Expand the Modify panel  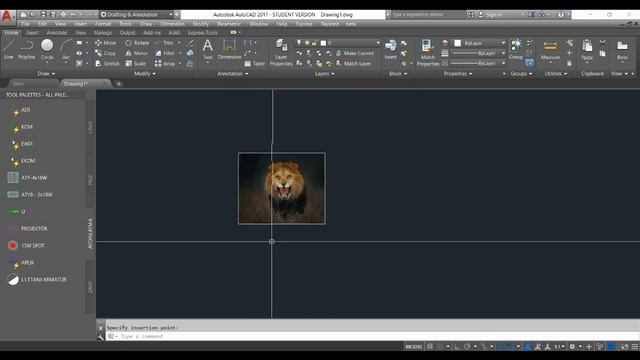[x=144, y=74]
